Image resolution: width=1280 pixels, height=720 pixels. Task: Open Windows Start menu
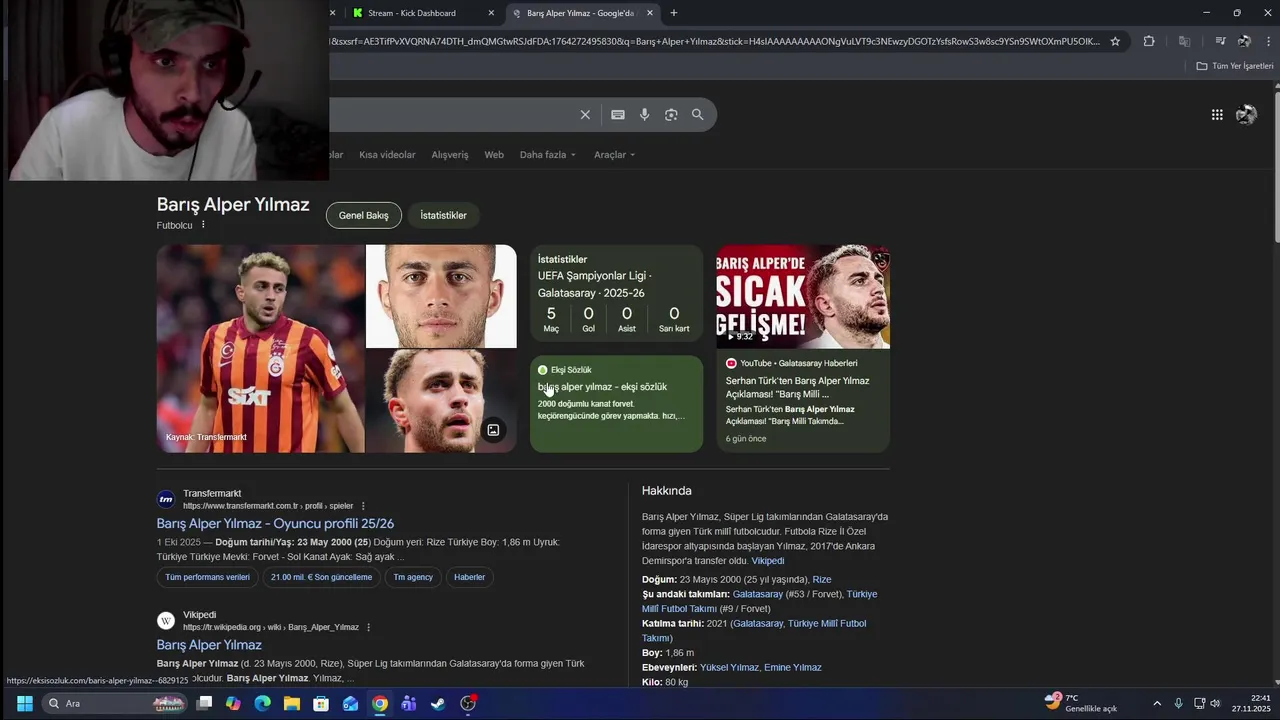pyautogui.click(x=24, y=704)
